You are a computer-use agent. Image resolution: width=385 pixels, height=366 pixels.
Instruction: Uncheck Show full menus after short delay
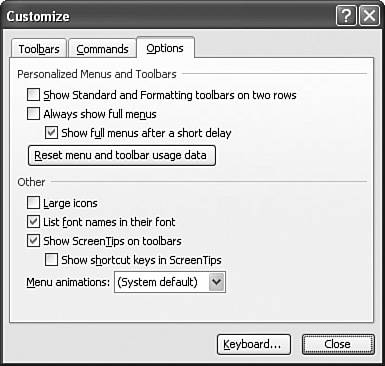[51, 133]
